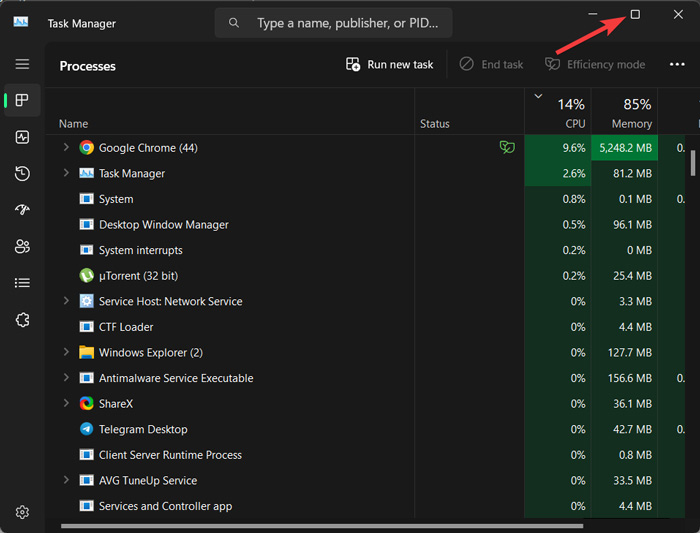This screenshot has height=533, width=700.
Task: Expand the Antimalware Service Executable row
Action: (x=66, y=378)
